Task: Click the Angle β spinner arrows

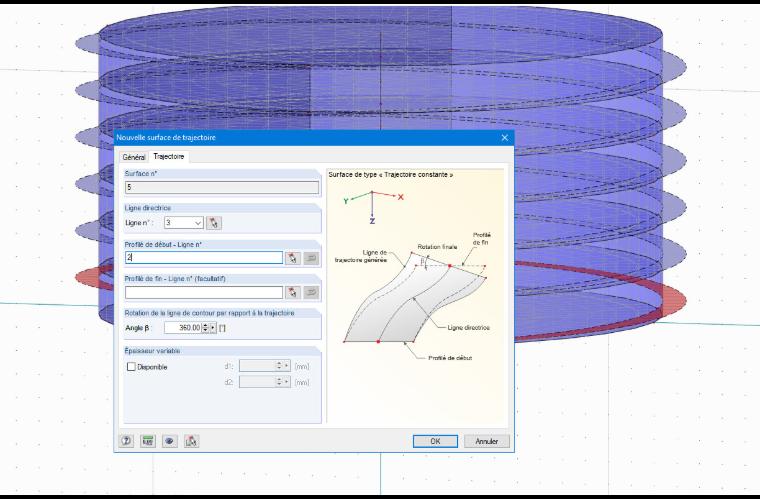Action: pos(206,328)
